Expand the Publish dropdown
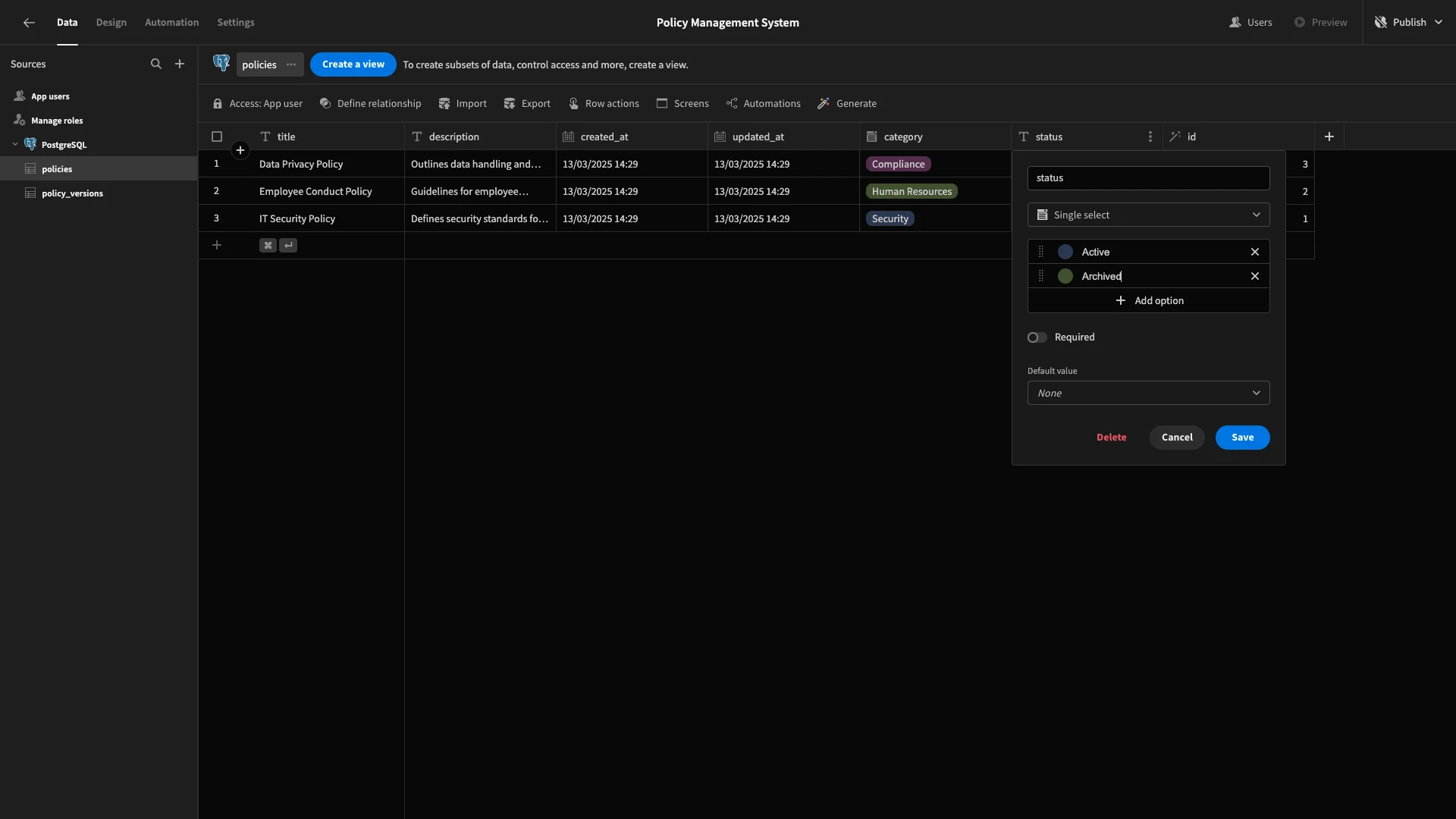The height and width of the screenshot is (819, 1456). [1439, 23]
